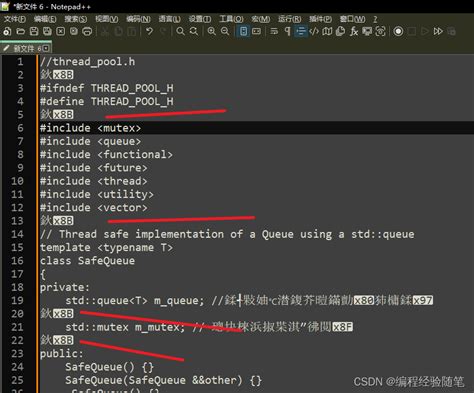Open the 文件(F) menu

coord(15,19)
